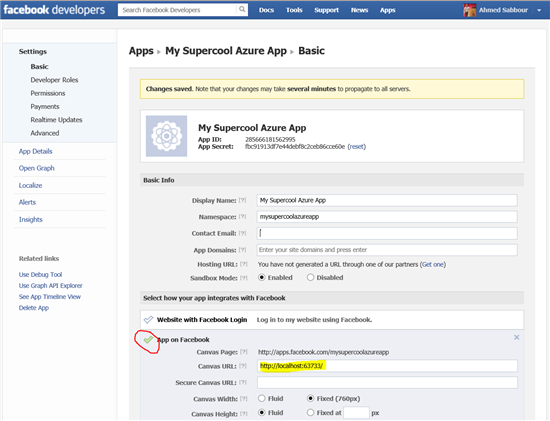Open Open Graph section

tap(36, 168)
